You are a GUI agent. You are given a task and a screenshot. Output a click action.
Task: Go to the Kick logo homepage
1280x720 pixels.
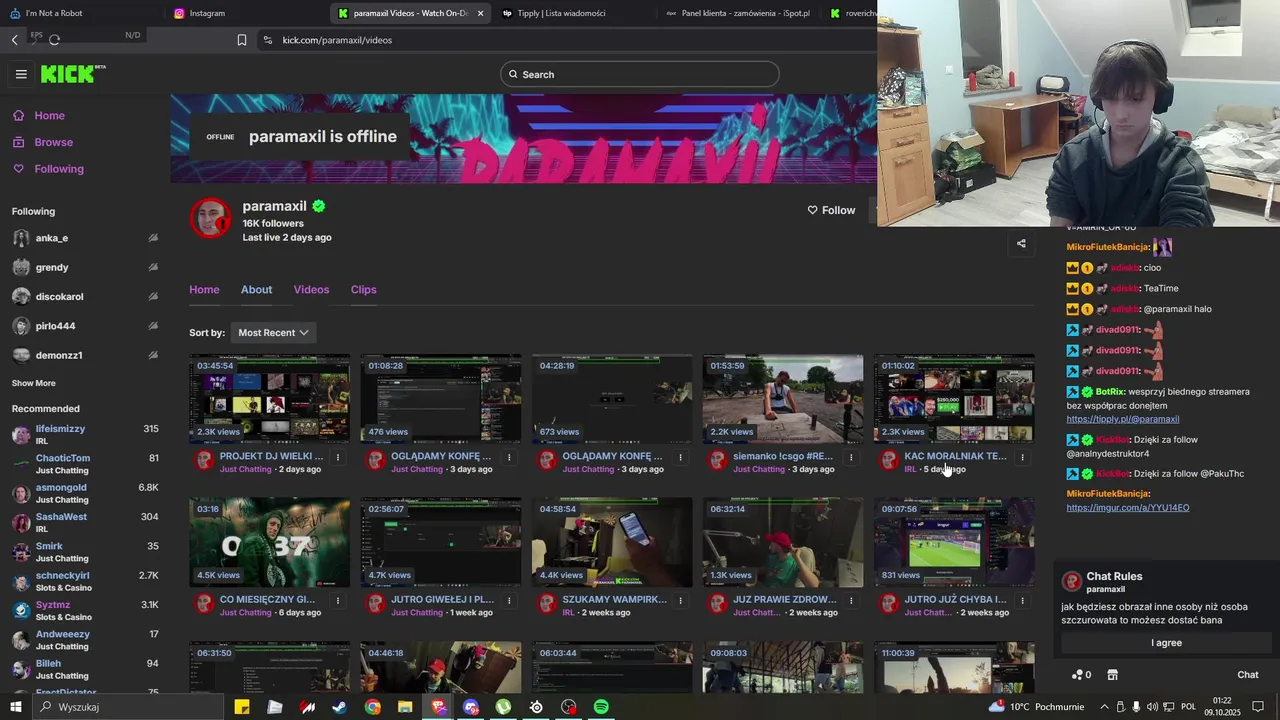pyautogui.click(x=73, y=74)
